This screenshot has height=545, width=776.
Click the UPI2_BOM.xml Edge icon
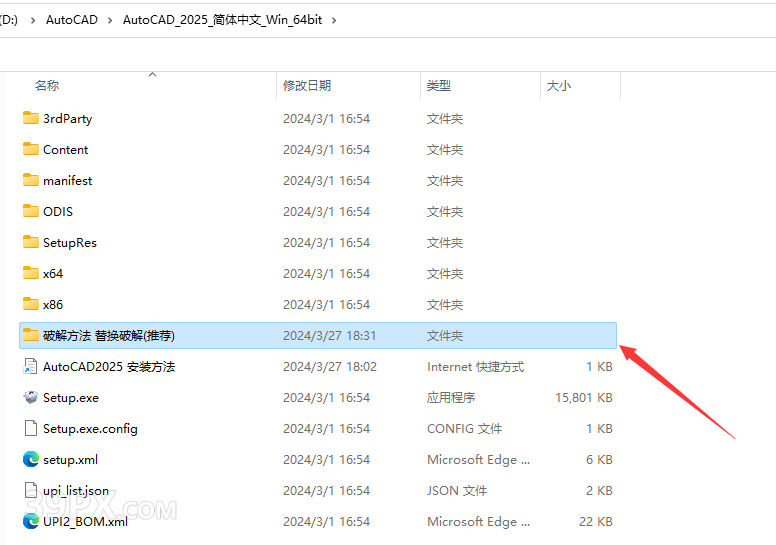(x=31, y=521)
